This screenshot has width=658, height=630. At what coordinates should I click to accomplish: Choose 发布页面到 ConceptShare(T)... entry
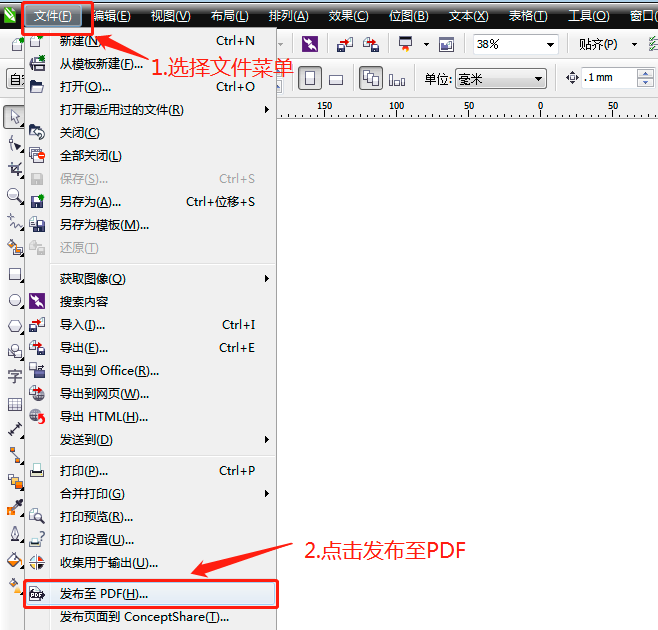[x=151, y=617]
